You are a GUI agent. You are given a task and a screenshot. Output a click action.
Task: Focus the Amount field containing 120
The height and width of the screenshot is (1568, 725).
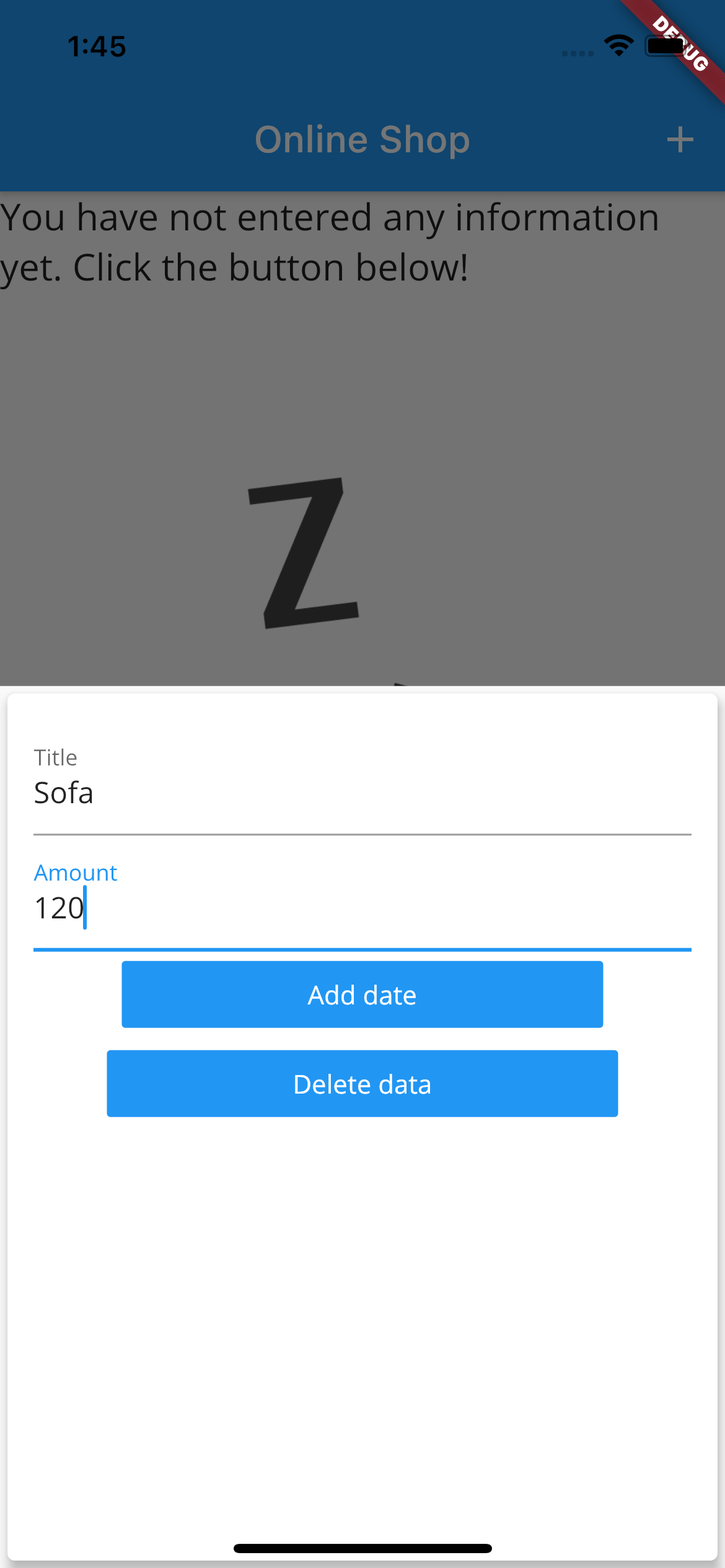tap(248, 908)
